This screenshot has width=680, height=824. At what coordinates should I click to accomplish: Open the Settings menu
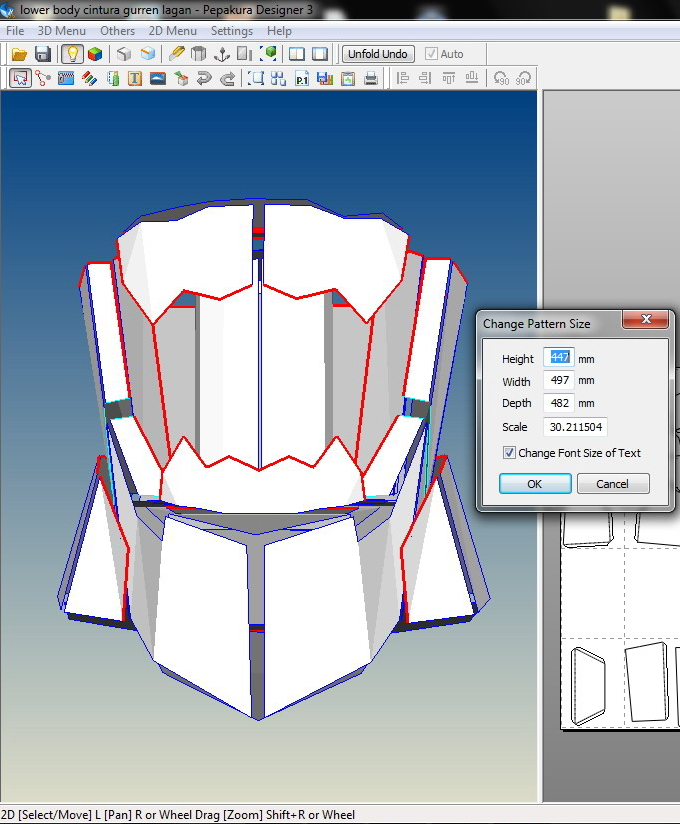click(231, 31)
